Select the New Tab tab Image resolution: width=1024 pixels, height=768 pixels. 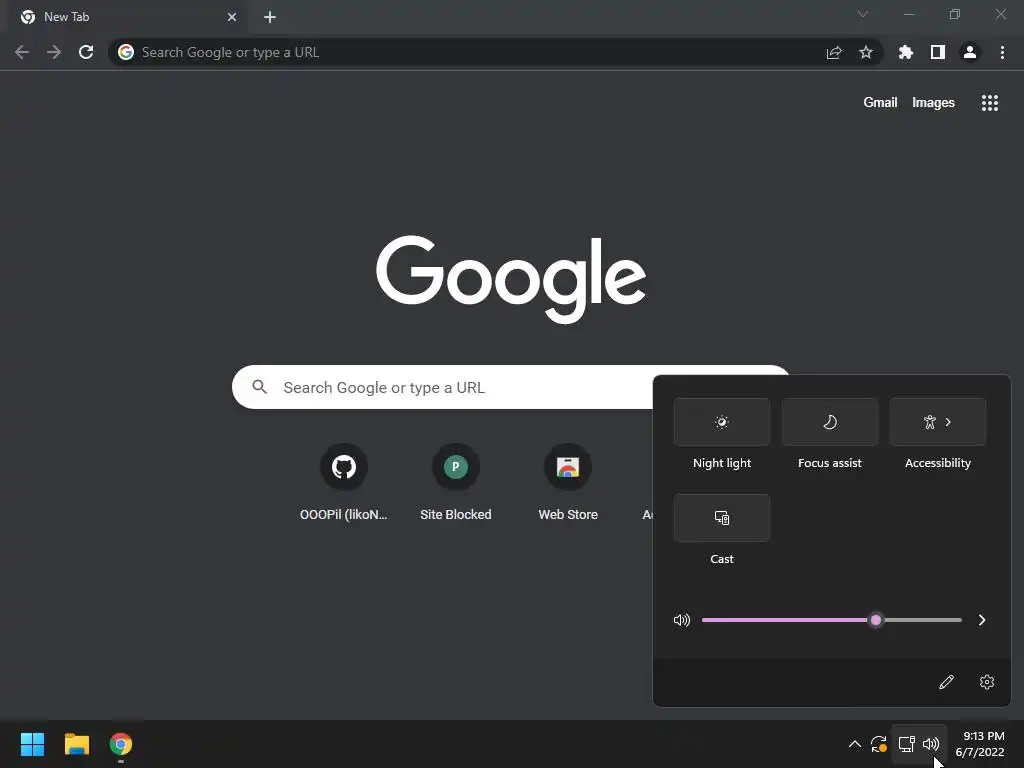[x=127, y=17]
